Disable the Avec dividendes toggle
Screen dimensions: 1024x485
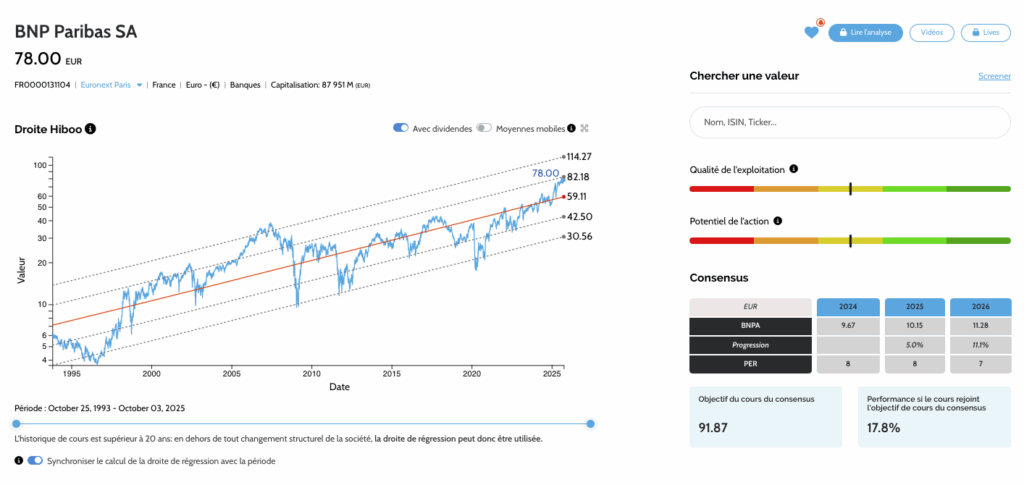[x=401, y=128]
